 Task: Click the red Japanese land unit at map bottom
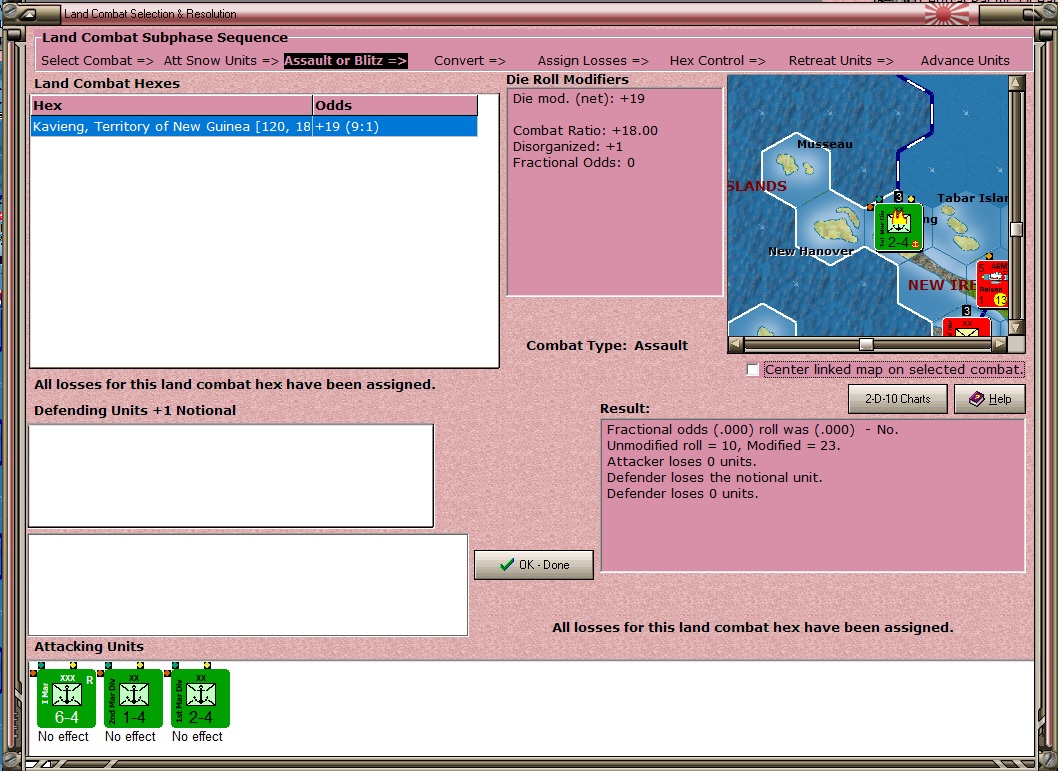click(966, 327)
